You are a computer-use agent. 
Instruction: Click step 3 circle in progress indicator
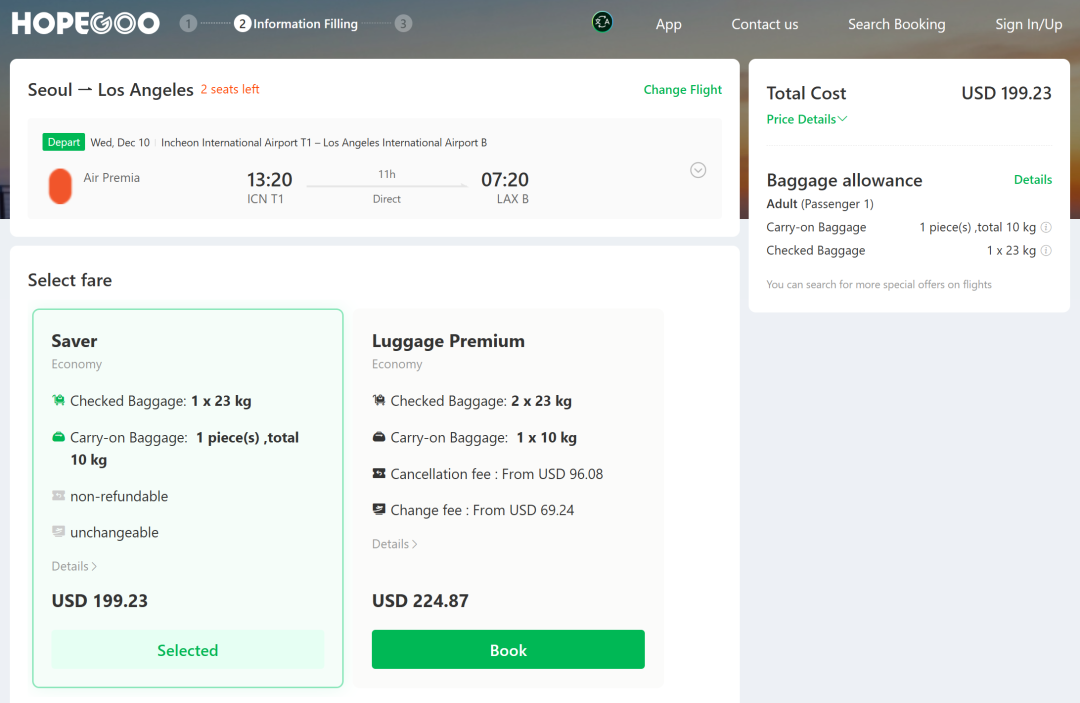click(403, 24)
